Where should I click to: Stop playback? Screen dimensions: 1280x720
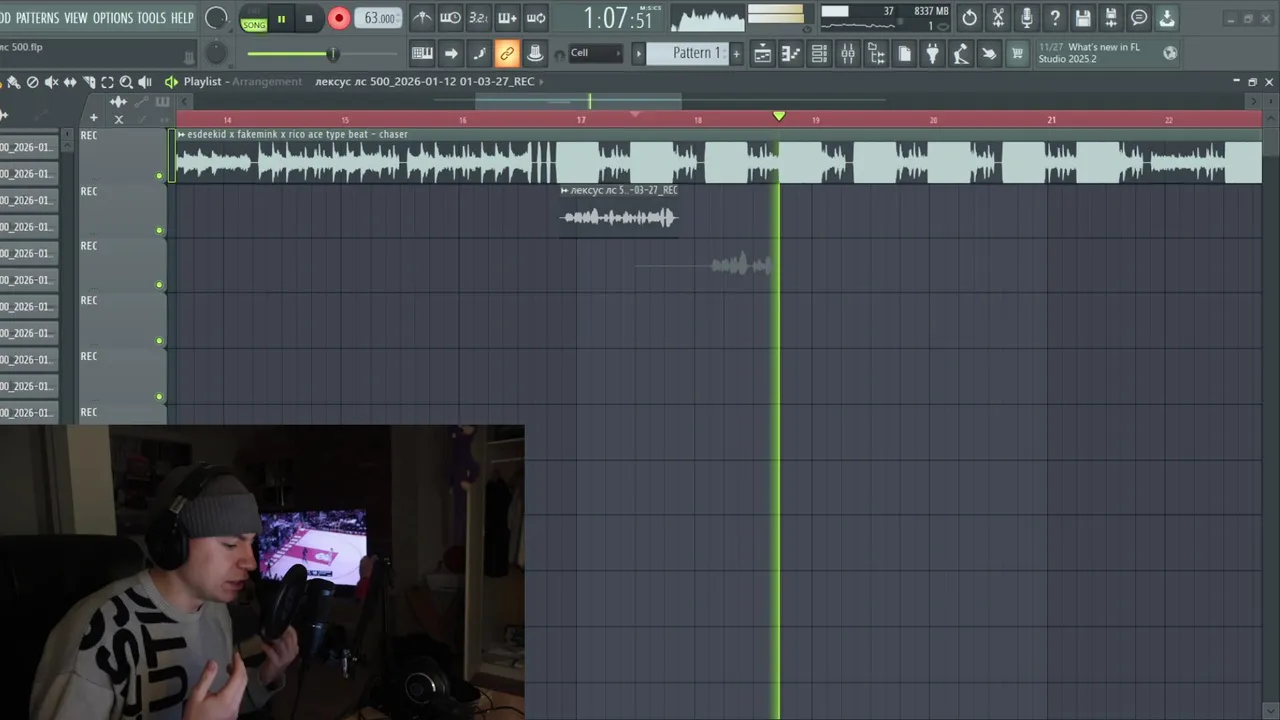click(309, 18)
